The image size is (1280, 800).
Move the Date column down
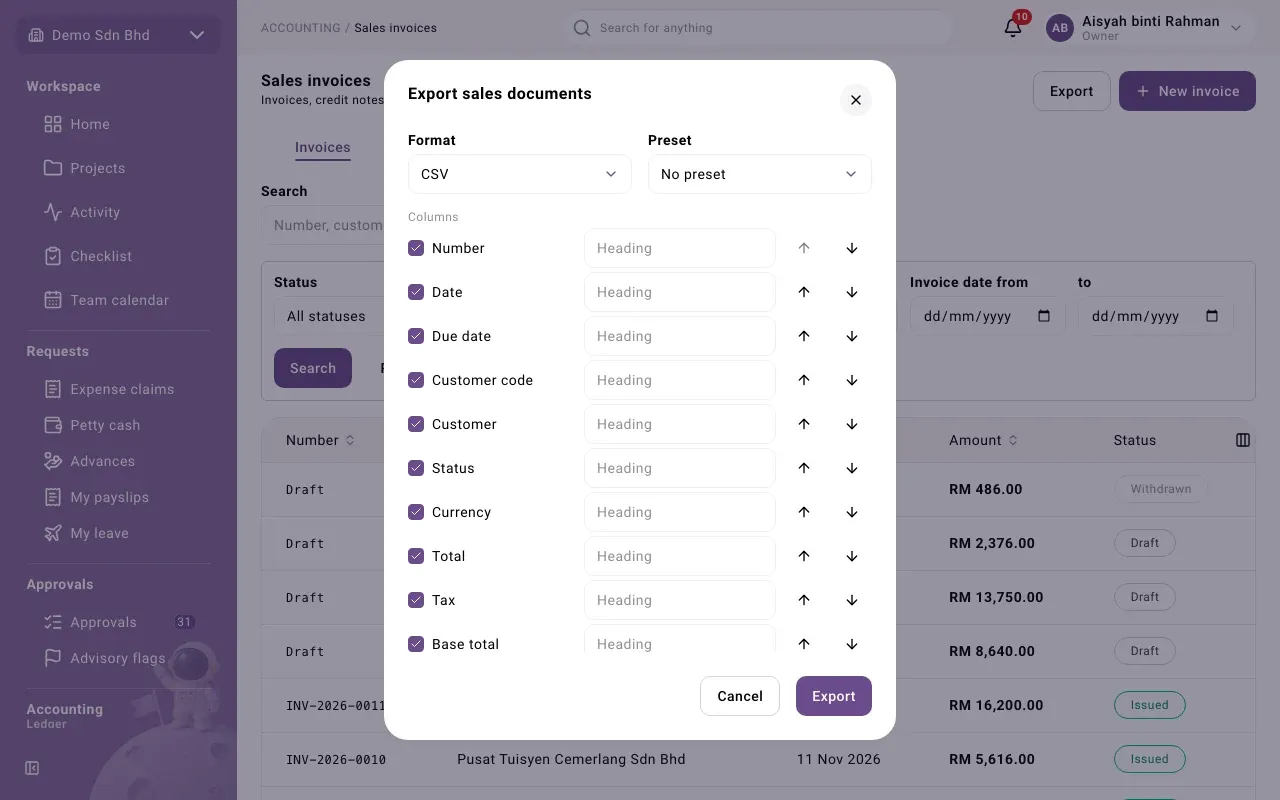852,292
